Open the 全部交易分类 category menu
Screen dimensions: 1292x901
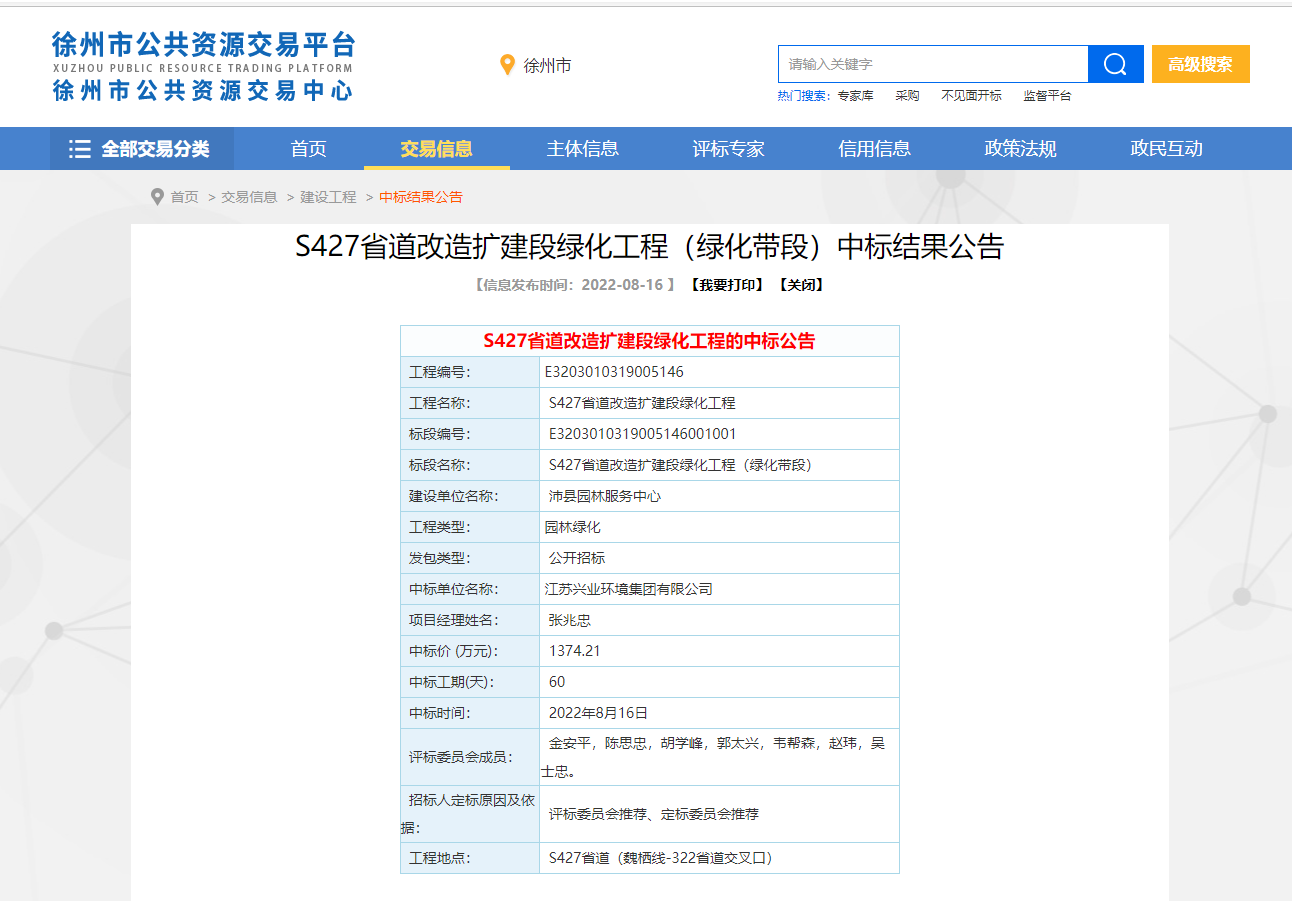pos(142,149)
